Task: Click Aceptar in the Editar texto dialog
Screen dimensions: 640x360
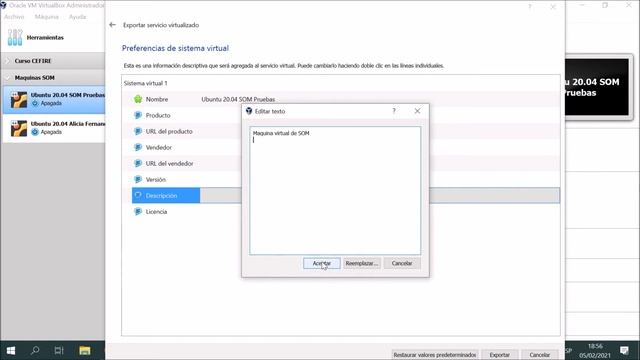Action: click(x=322, y=263)
